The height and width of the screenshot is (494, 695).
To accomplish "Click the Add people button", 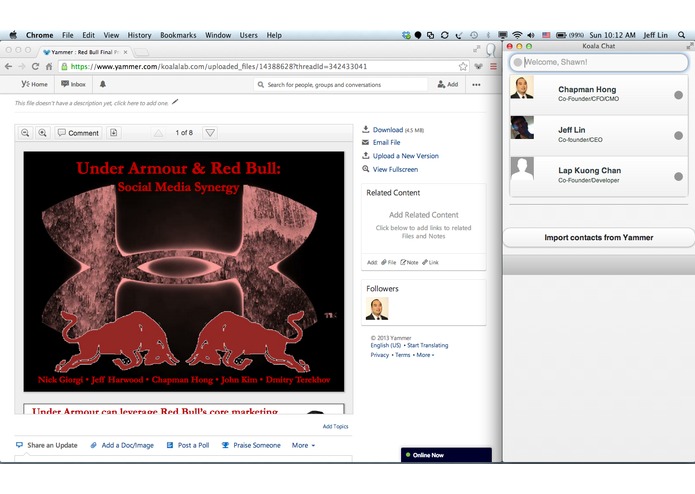I will (448, 84).
